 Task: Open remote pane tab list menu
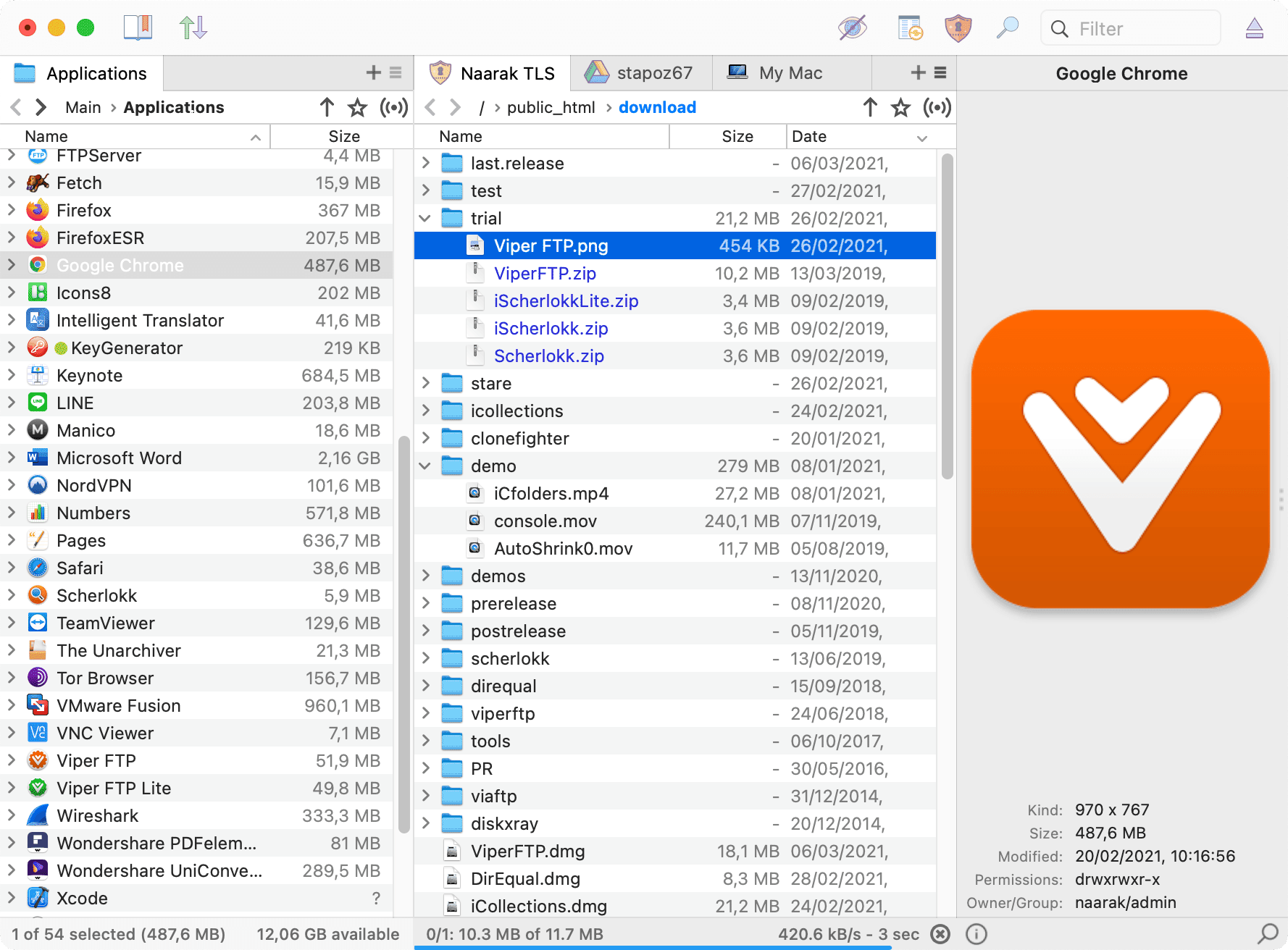click(940, 72)
